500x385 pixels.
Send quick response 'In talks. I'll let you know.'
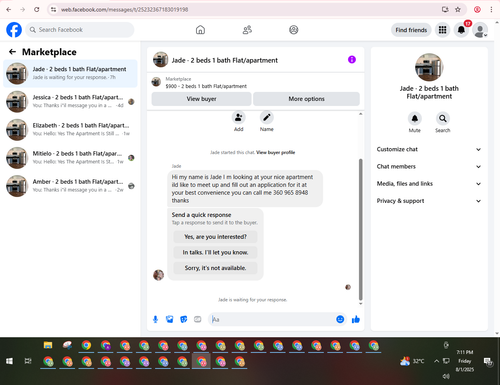[215, 252]
